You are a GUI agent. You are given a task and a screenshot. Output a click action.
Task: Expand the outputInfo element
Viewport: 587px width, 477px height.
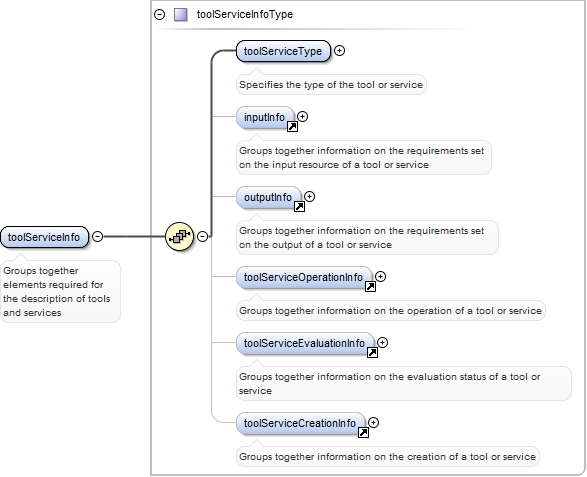click(309, 196)
